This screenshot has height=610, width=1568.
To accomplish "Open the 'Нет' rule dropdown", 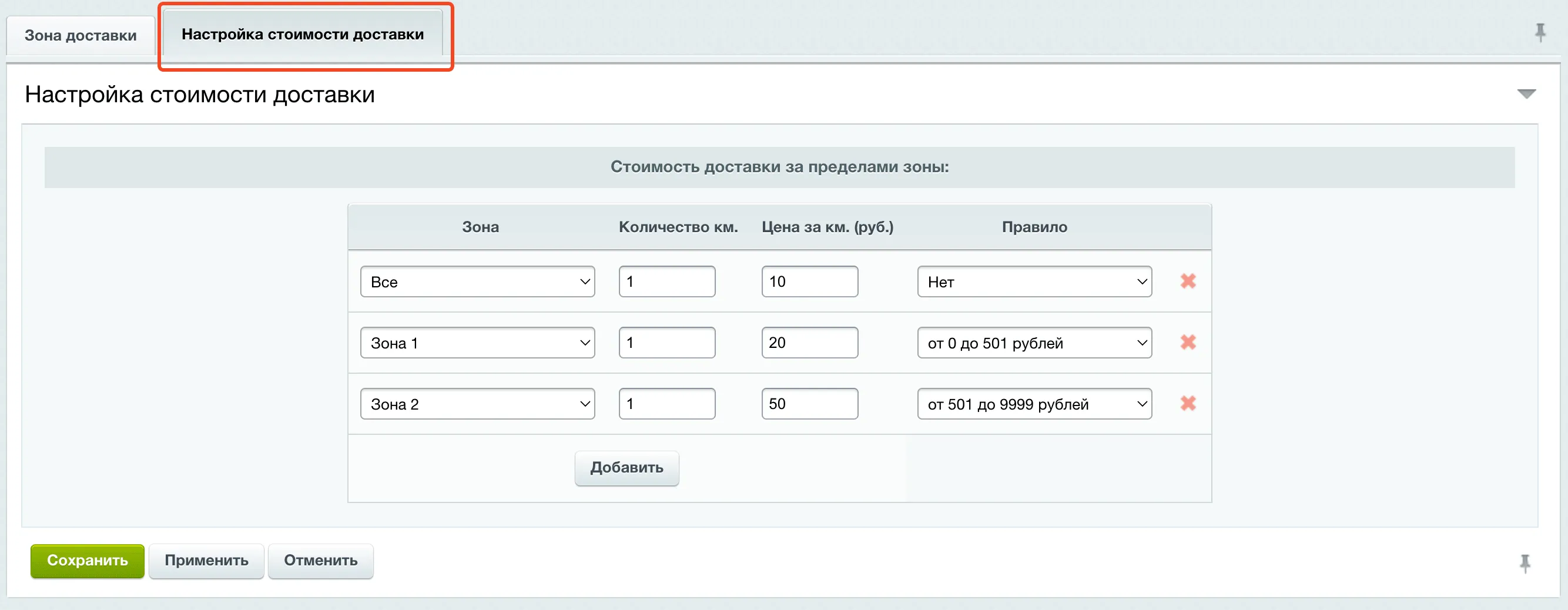I will coord(1034,281).
